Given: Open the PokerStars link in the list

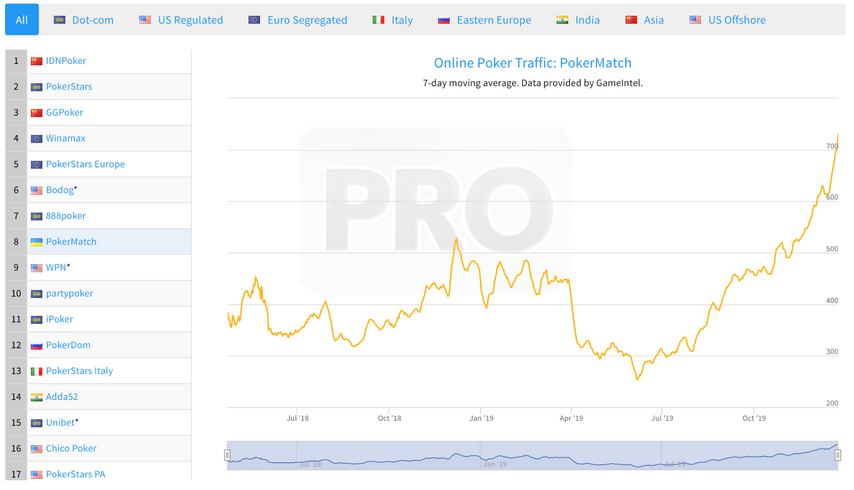Looking at the screenshot, I should click(x=69, y=87).
